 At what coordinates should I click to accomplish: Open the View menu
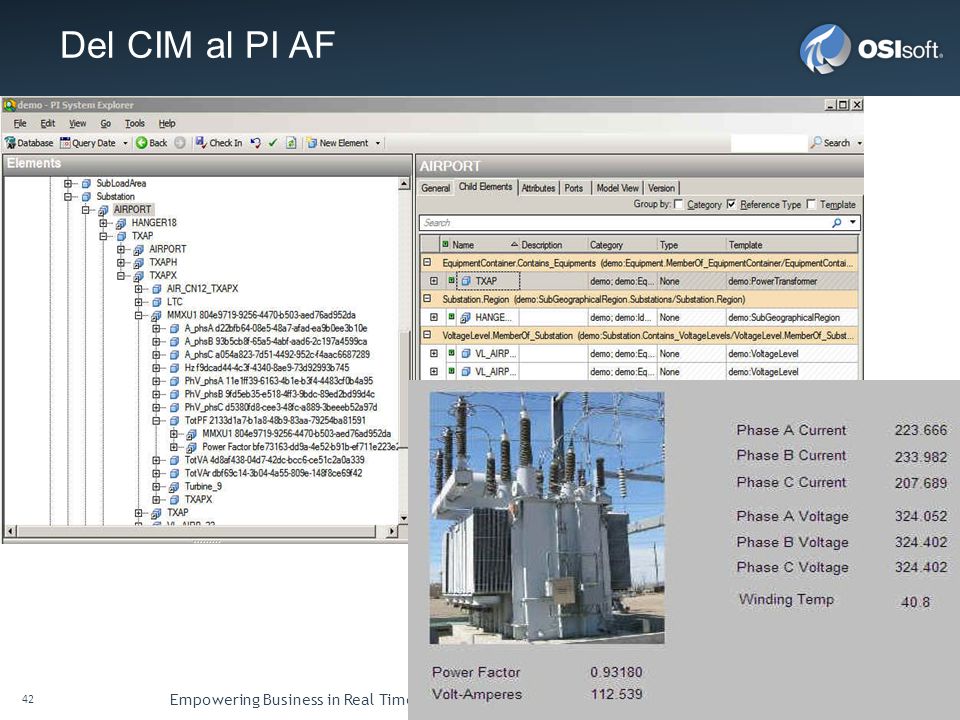point(78,123)
